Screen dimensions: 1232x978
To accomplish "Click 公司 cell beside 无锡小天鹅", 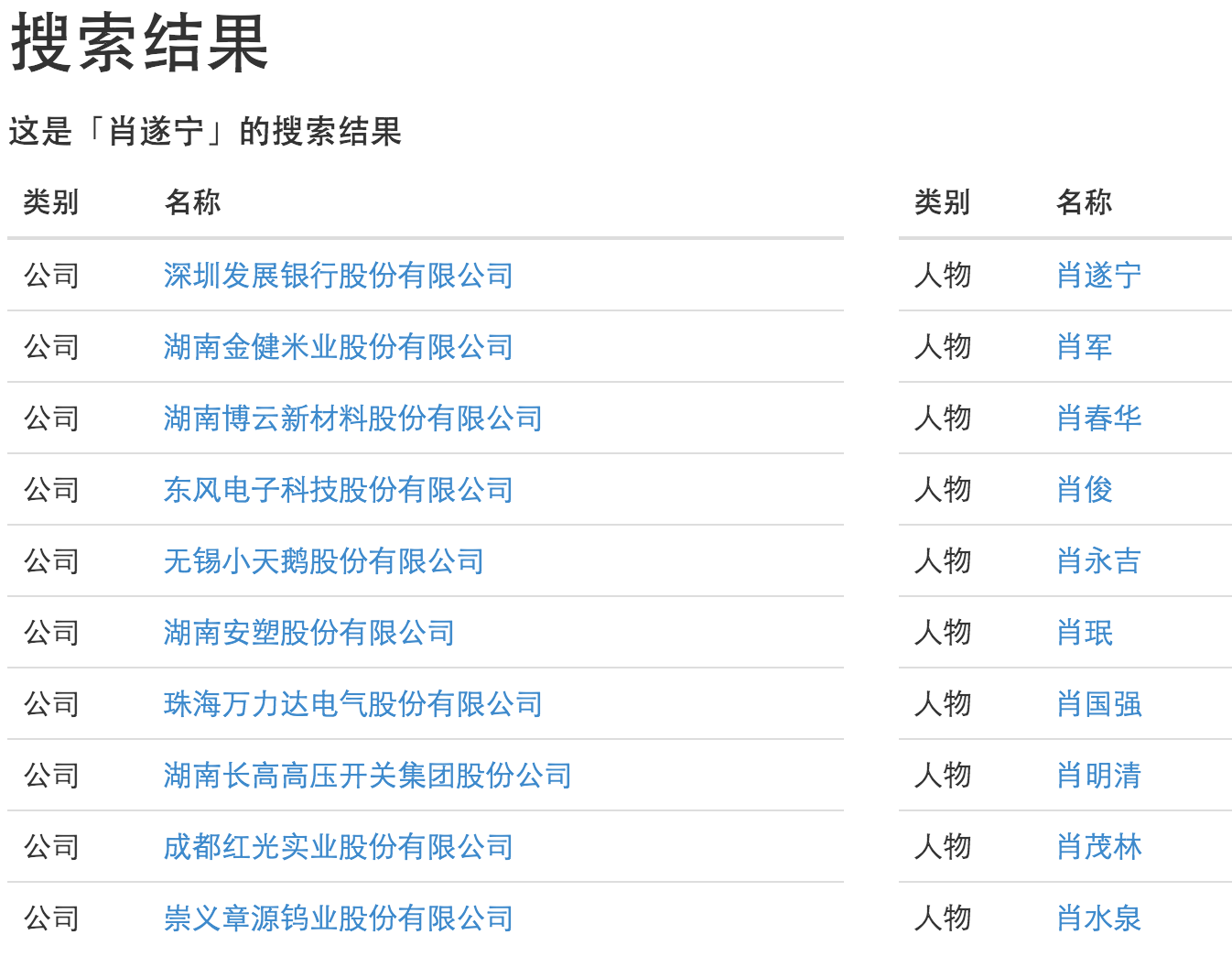I will point(51,561).
